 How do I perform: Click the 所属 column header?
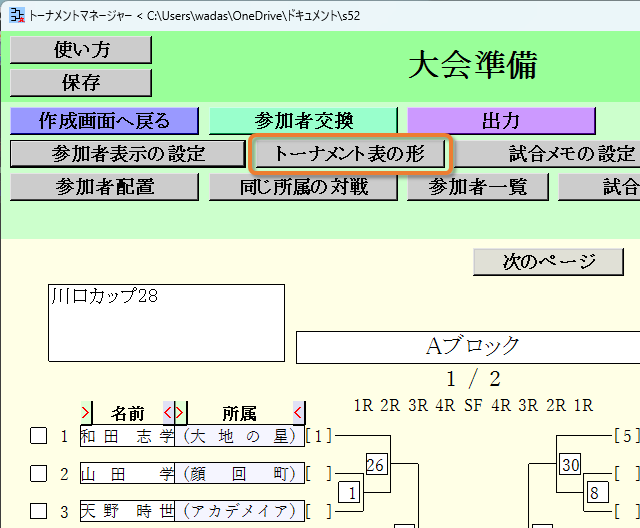[240, 414]
